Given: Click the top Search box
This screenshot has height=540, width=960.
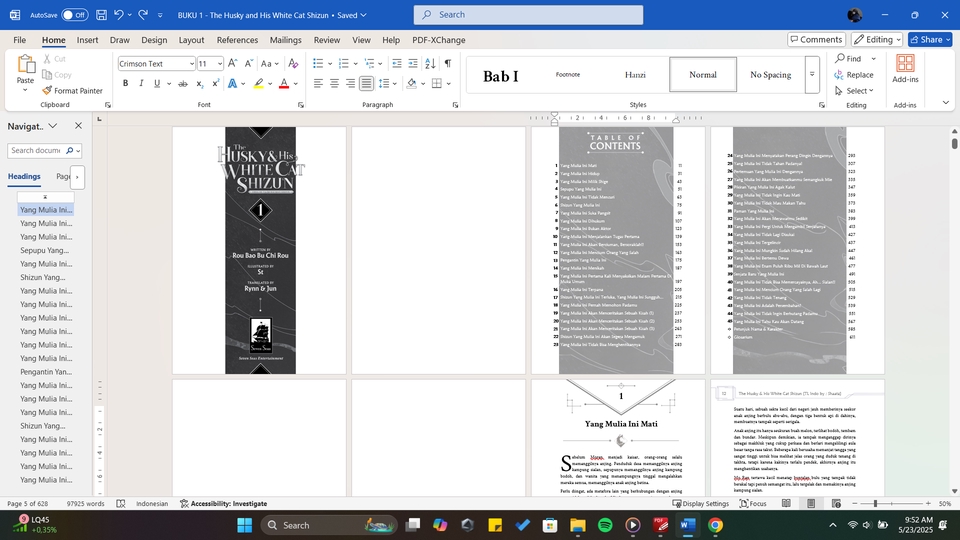Looking at the screenshot, I should pos(528,15).
